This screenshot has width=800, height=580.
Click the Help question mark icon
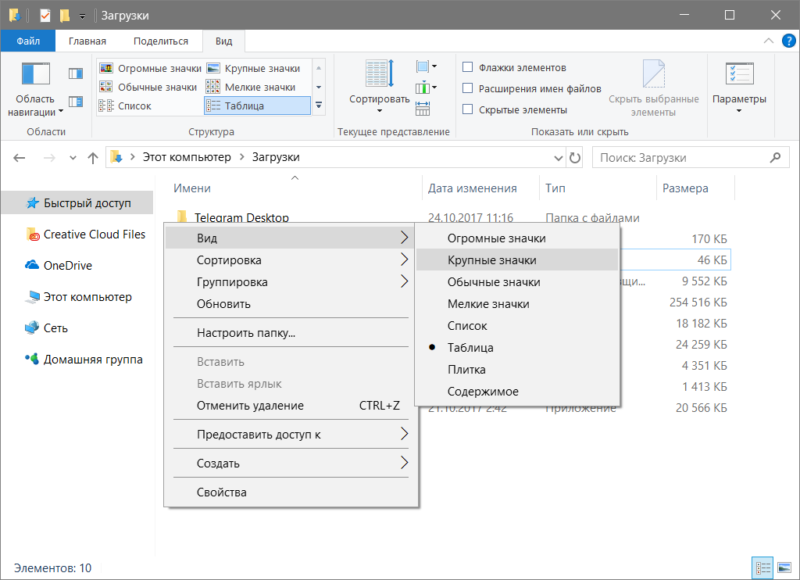789,41
